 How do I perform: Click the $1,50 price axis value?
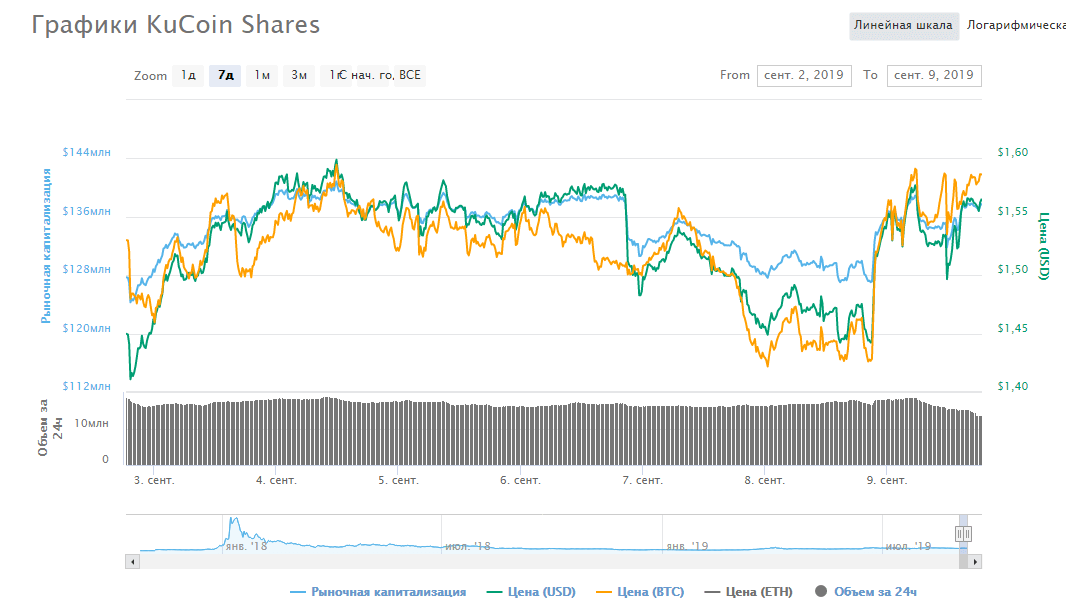pyautogui.click(x=1012, y=269)
